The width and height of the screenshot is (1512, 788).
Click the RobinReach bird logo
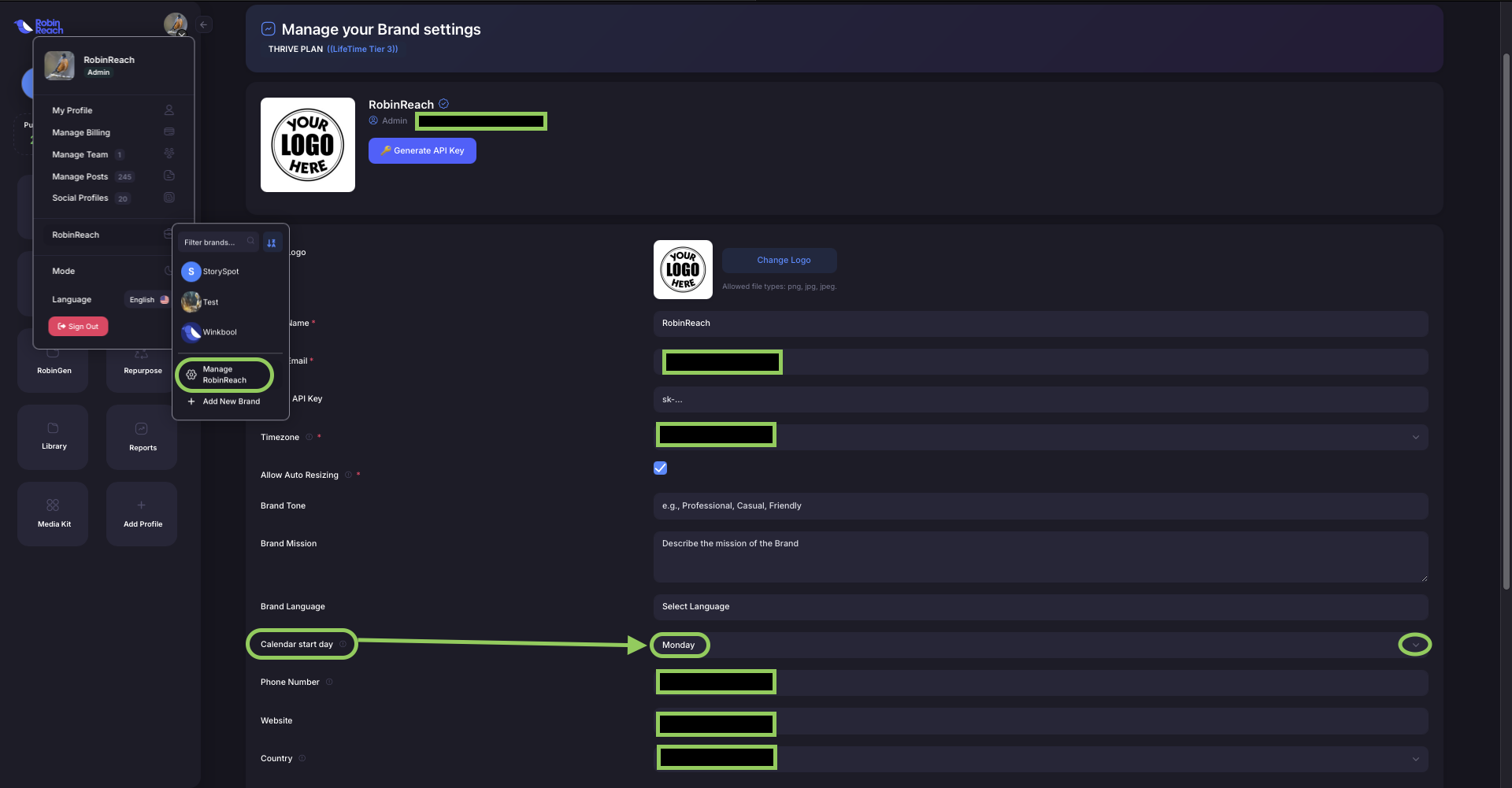39,26
